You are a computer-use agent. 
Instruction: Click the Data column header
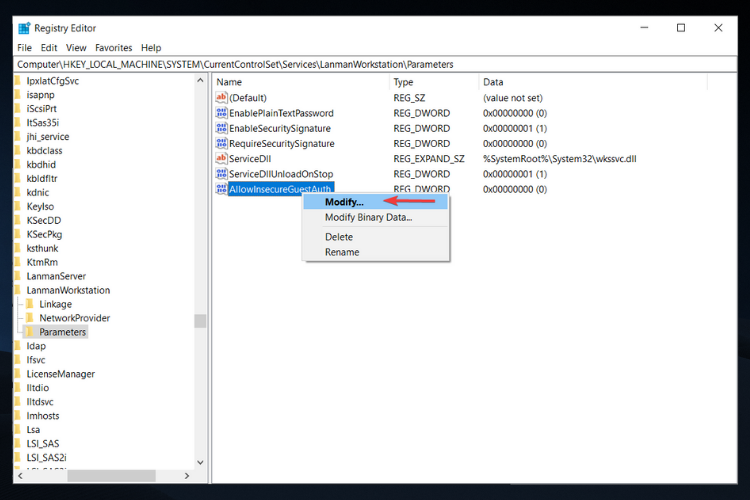[x=592, y=82]
